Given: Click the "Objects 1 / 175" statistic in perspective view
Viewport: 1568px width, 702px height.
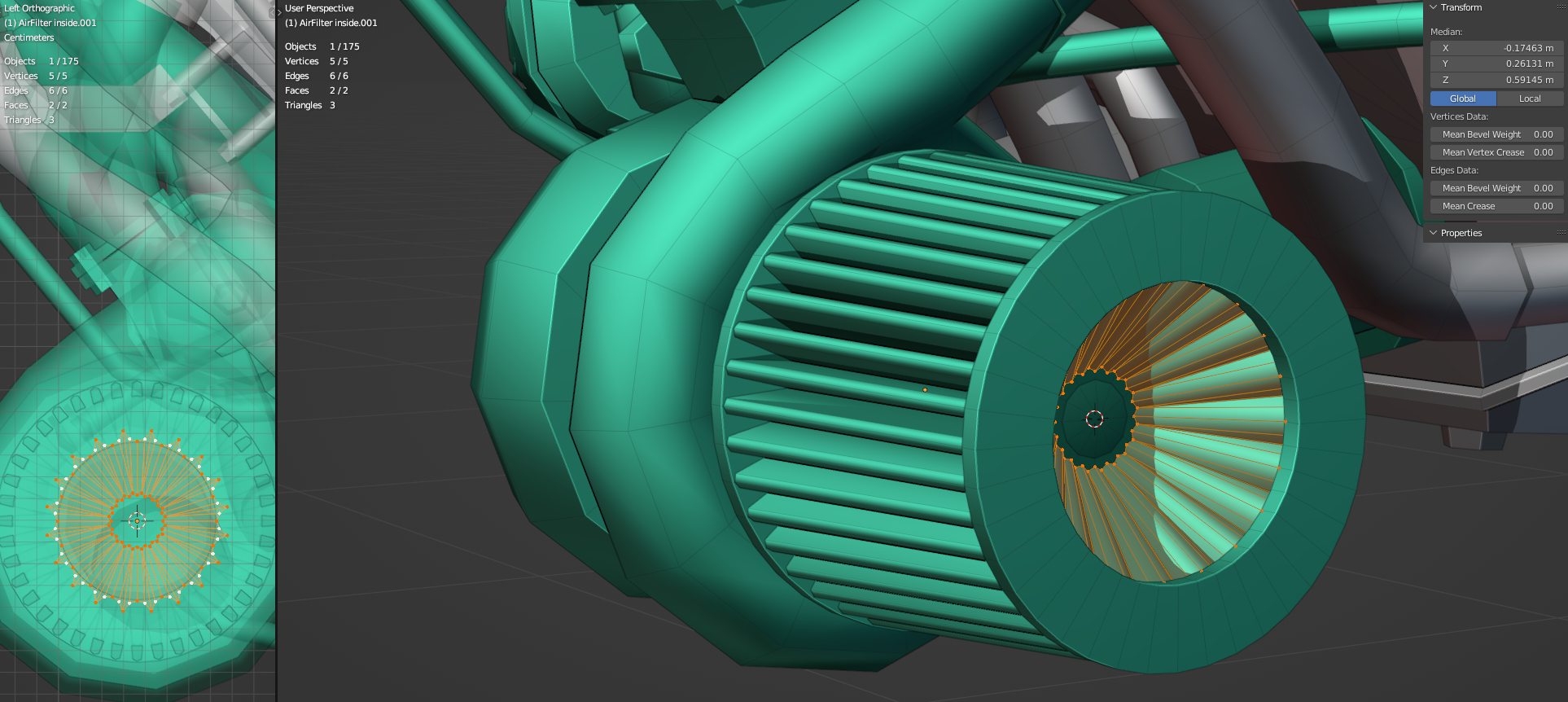Looking at the screenshot, I should pos(322,46).
